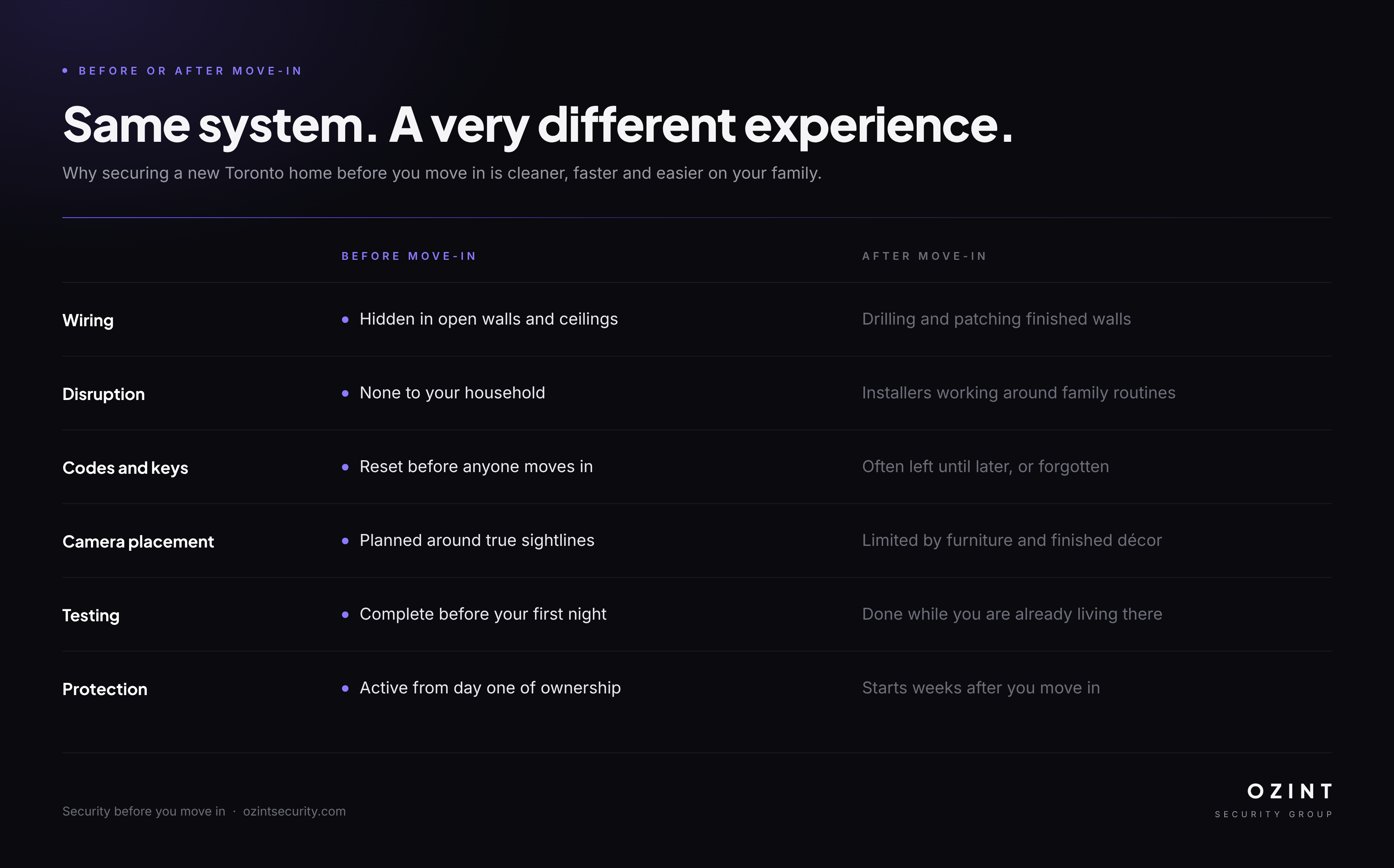Click the 'Testing' row label

coord(91,616)
